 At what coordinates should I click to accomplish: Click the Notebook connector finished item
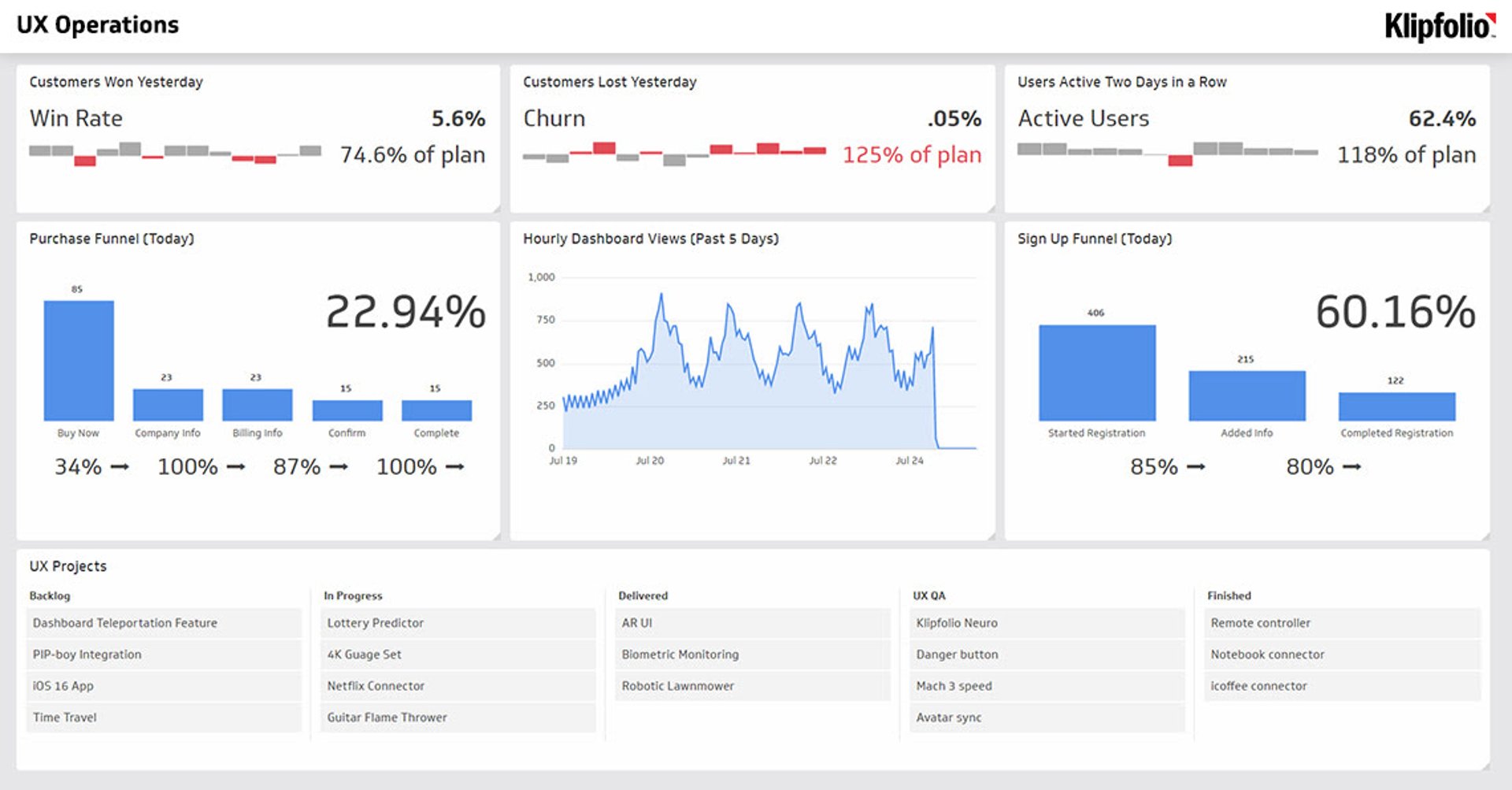[1267, 655]
